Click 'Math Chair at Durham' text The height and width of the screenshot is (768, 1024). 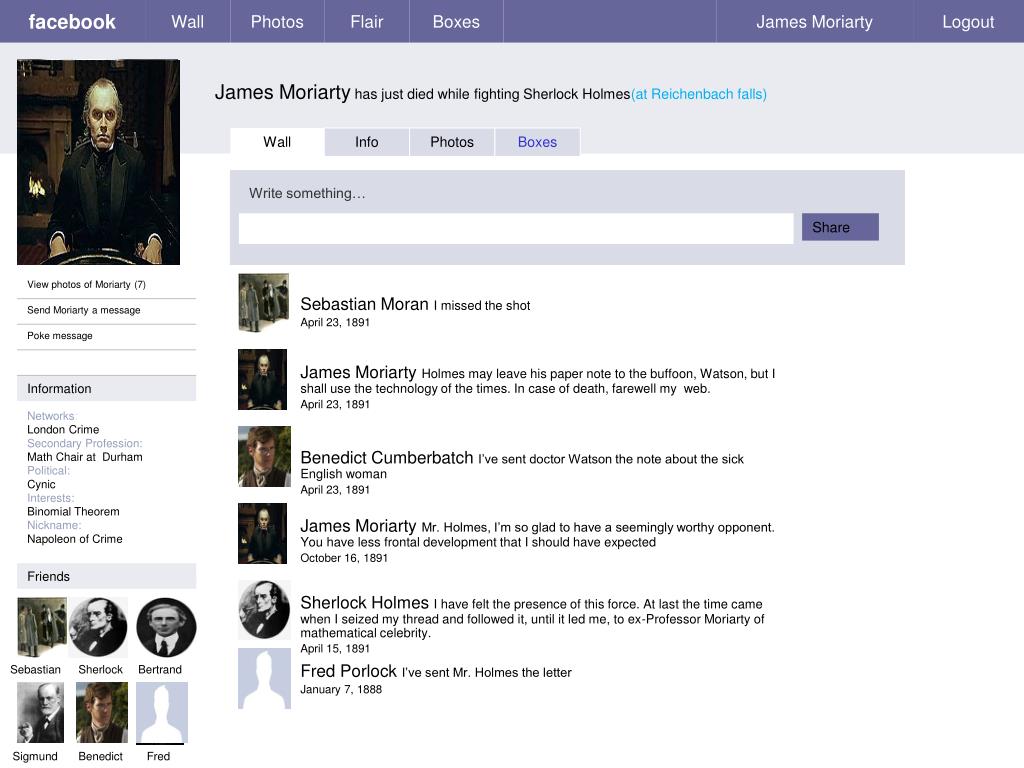click(85, 457)
